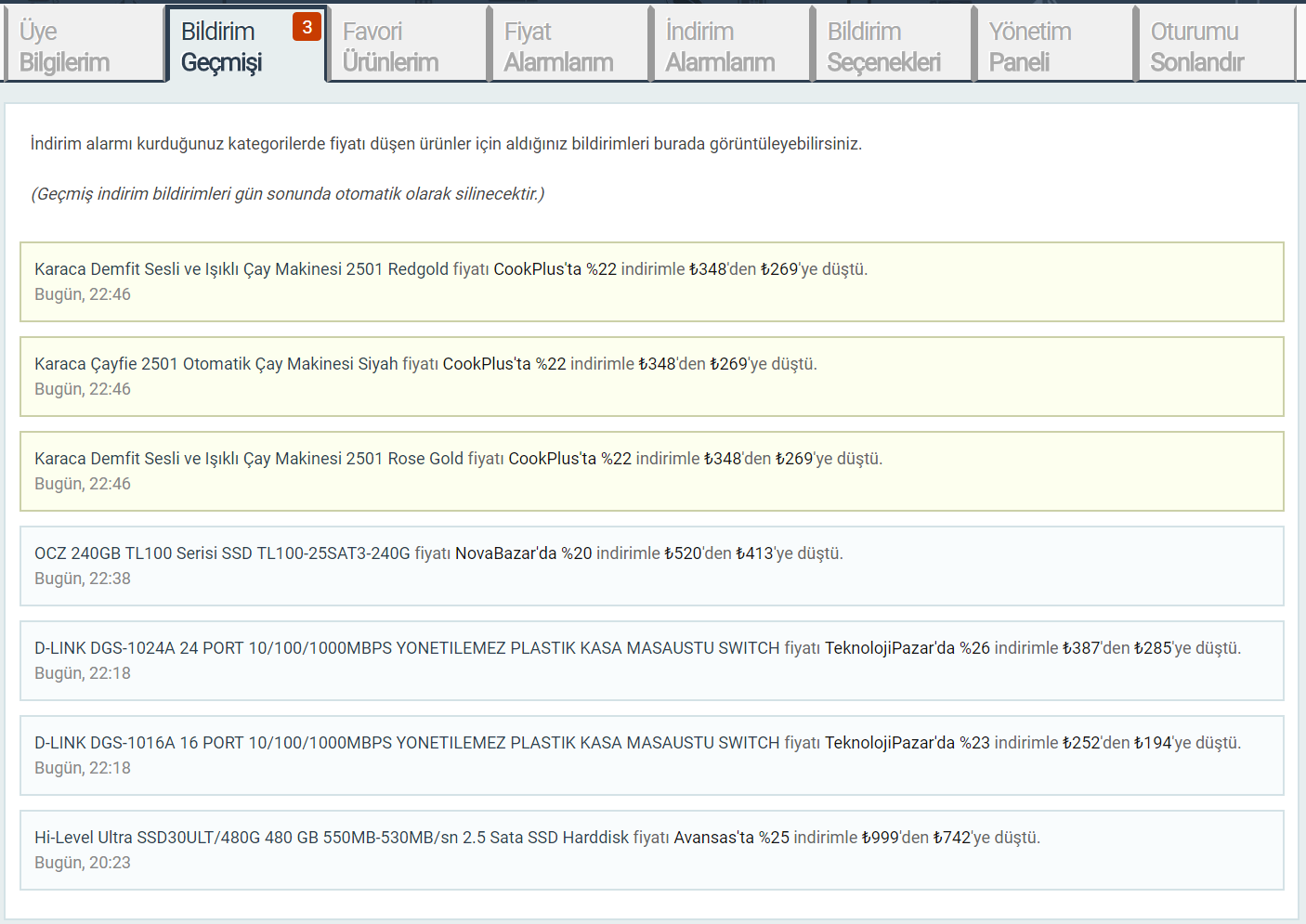Screen dimensions: 1306x924
Task: Open the Hi-Level Ultra 480 GB SSD link
Action: (332, 838)
